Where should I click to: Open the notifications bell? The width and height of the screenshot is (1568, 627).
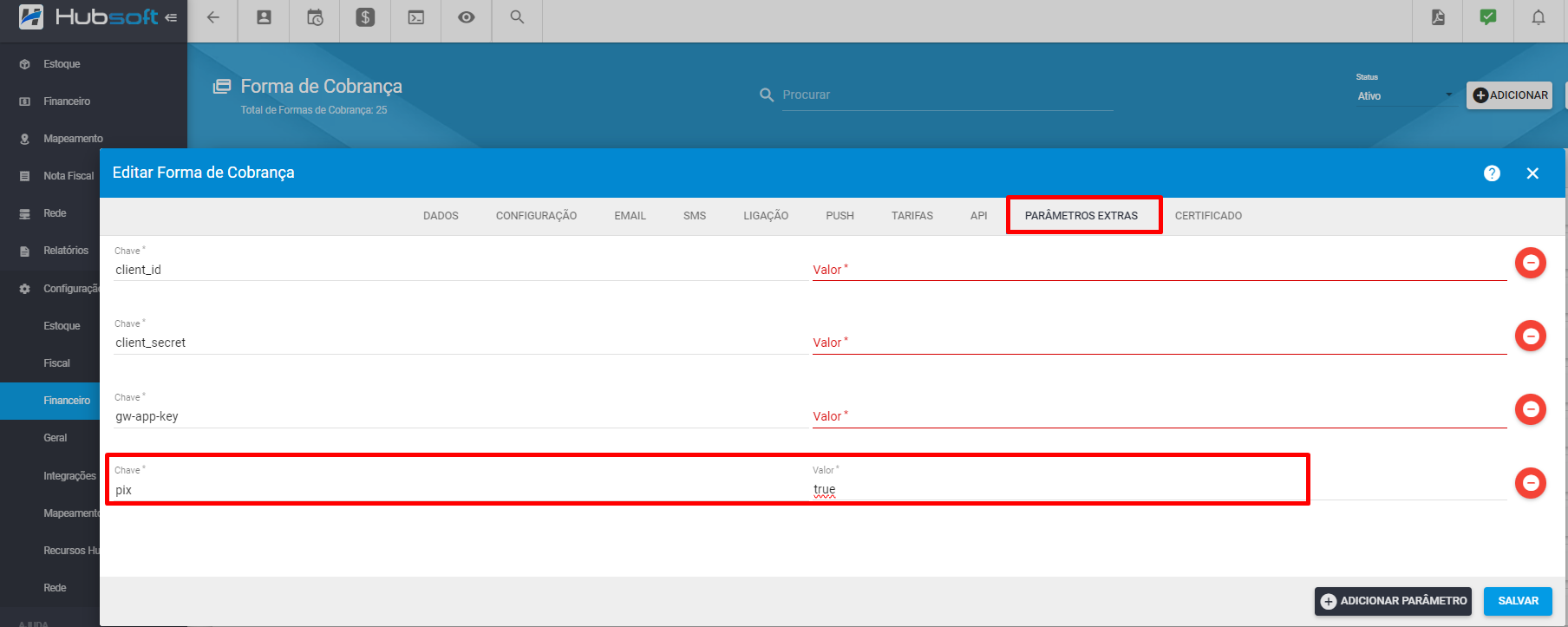(1539, 17)
